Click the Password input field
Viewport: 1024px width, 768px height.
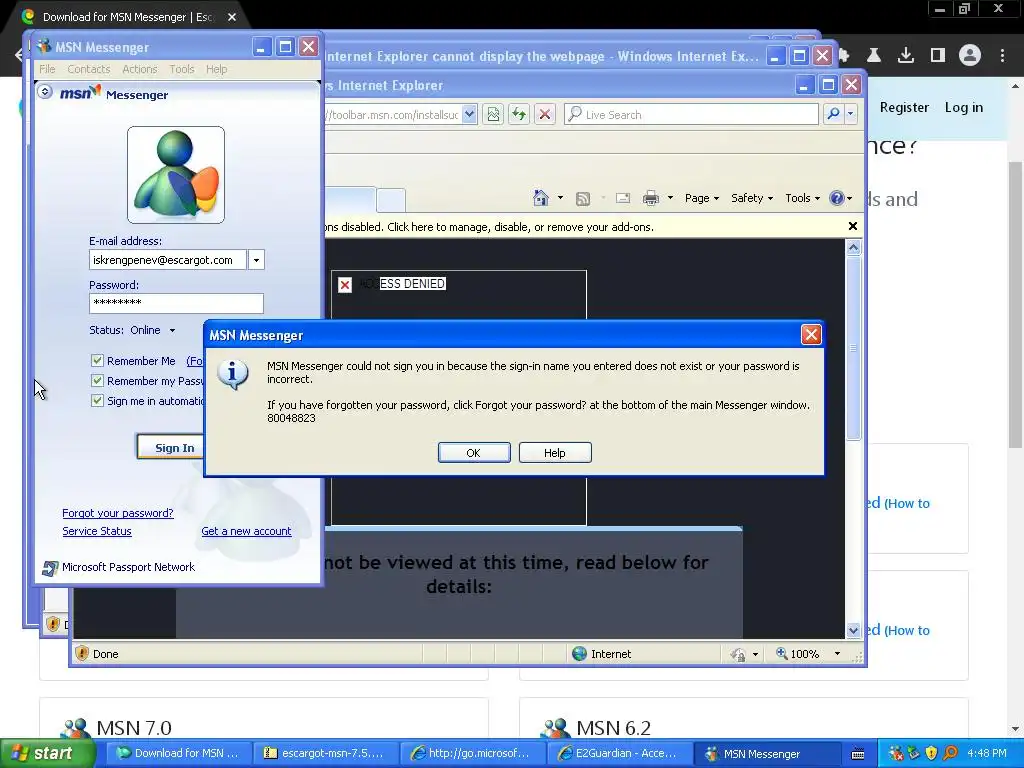(176, 303)
